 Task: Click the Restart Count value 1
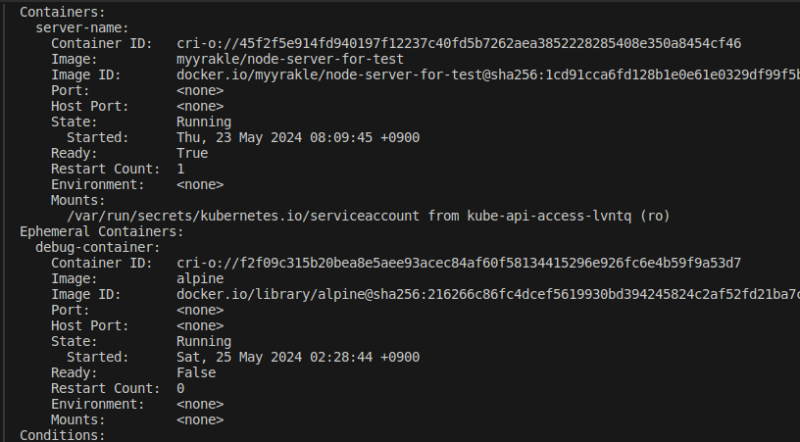tap(180, 169)
